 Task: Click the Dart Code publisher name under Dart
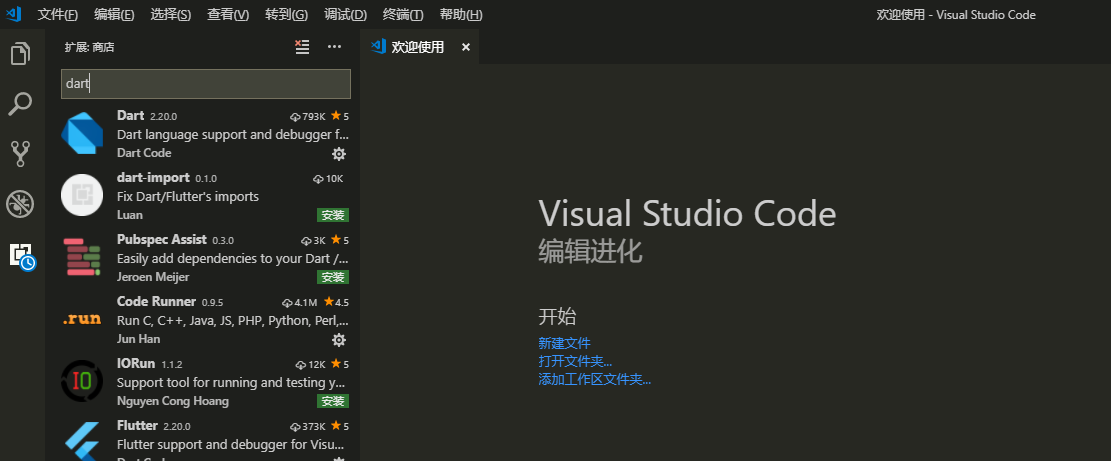(x=144, y=153)
